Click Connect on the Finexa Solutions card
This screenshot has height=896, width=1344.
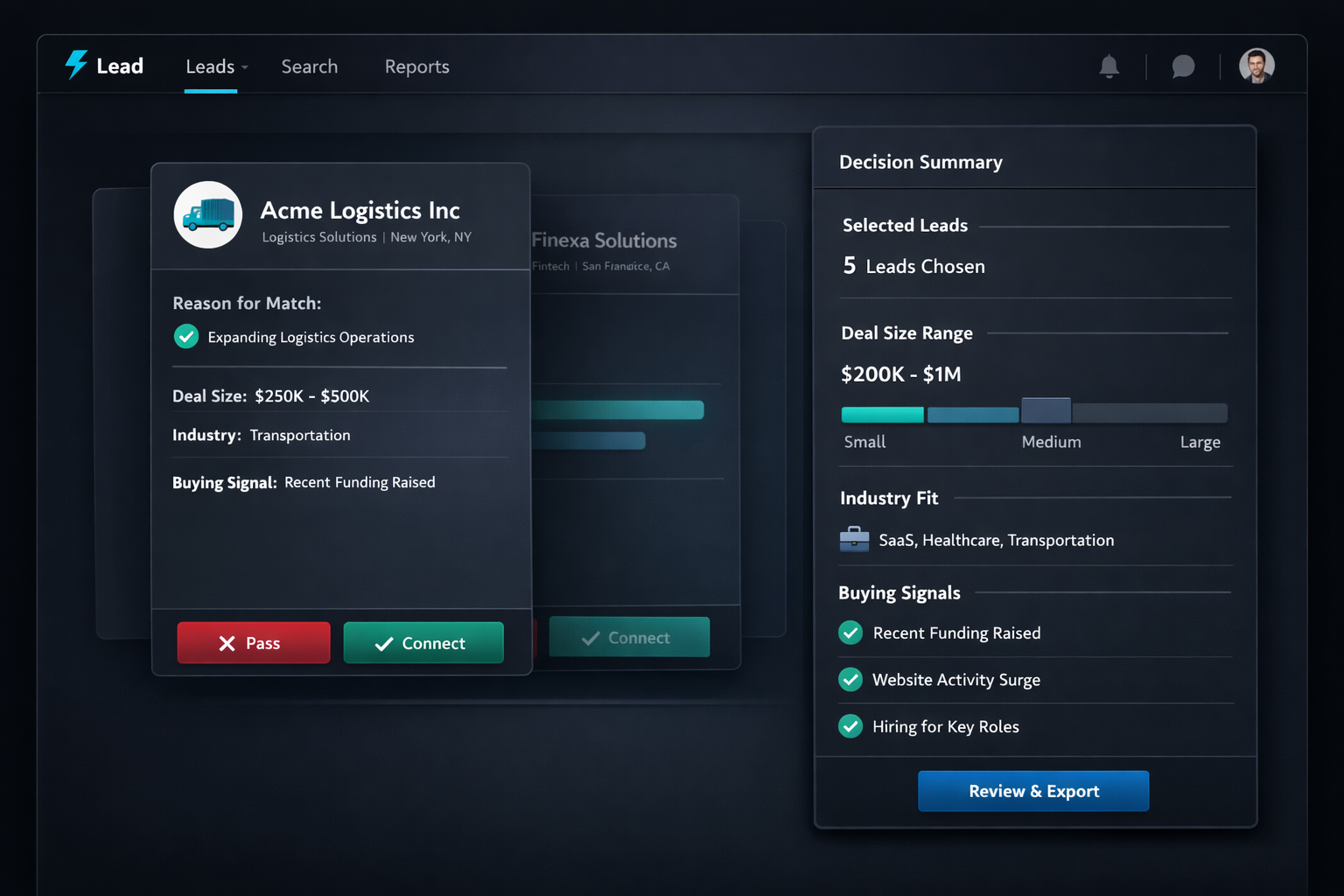tap(629, 637)
